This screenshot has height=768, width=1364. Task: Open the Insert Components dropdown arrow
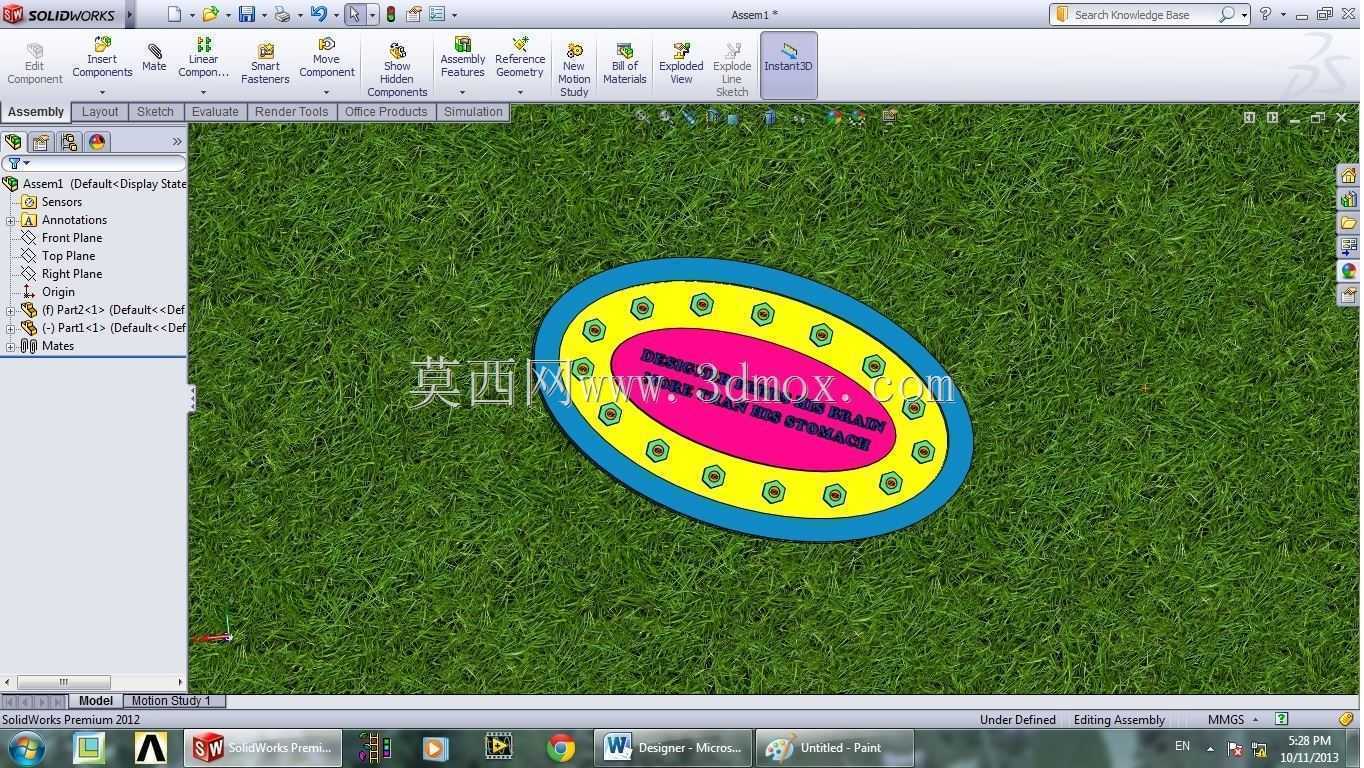coord(102,92)
